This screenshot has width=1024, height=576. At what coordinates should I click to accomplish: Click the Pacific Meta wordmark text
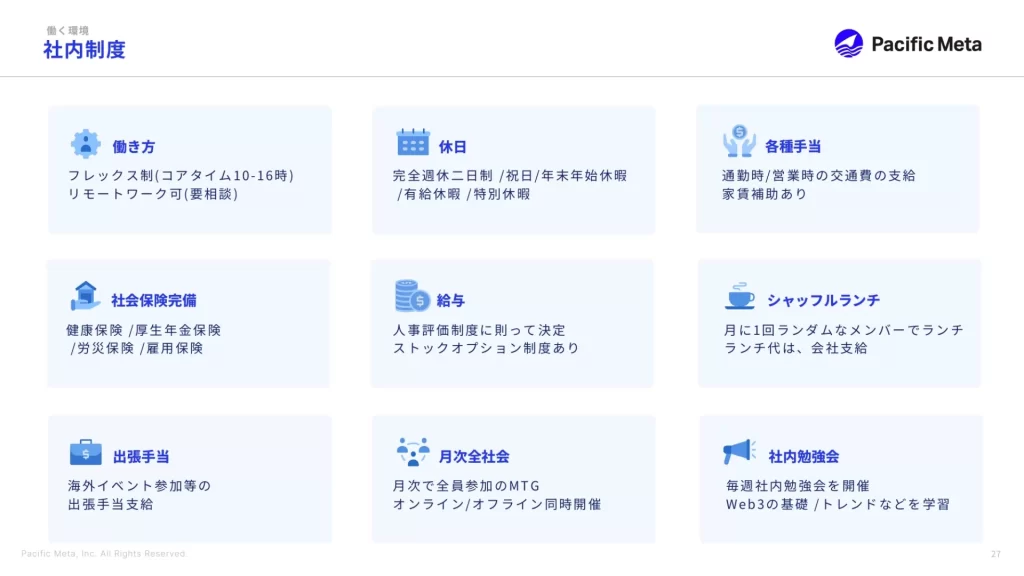click(x=926, y=44)
